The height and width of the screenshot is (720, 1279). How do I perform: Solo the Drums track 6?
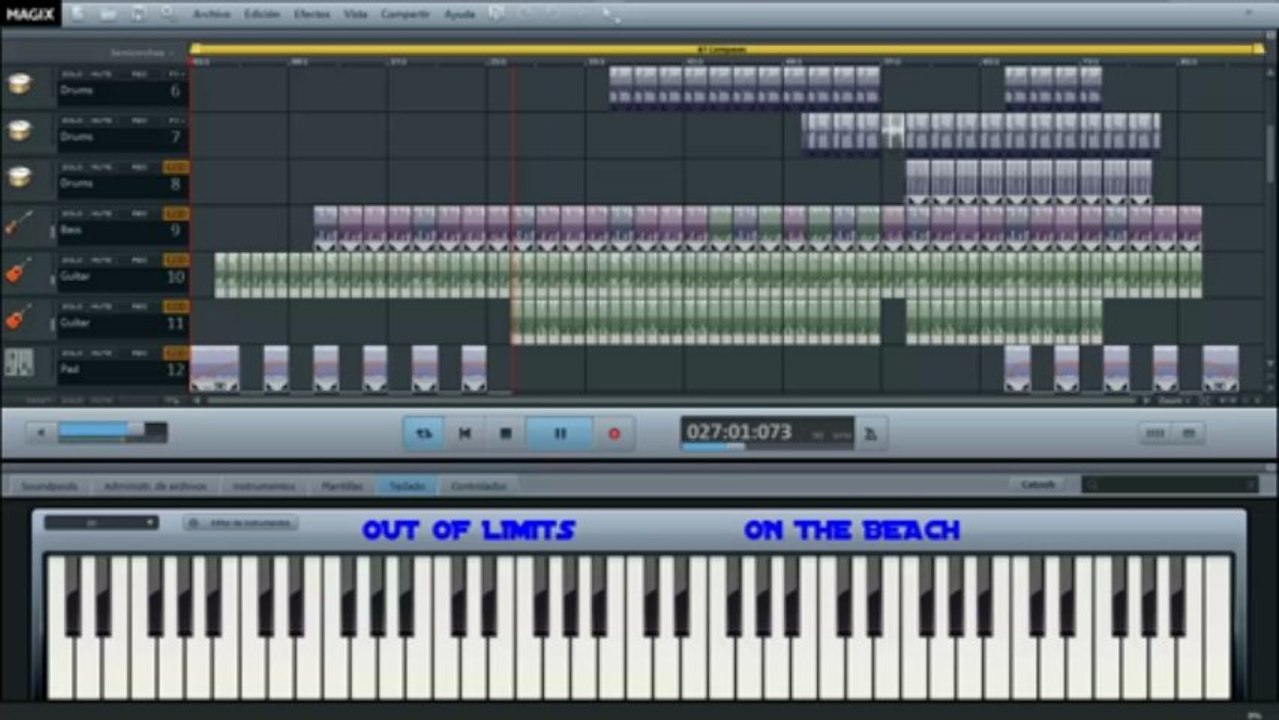coord(72,74)
